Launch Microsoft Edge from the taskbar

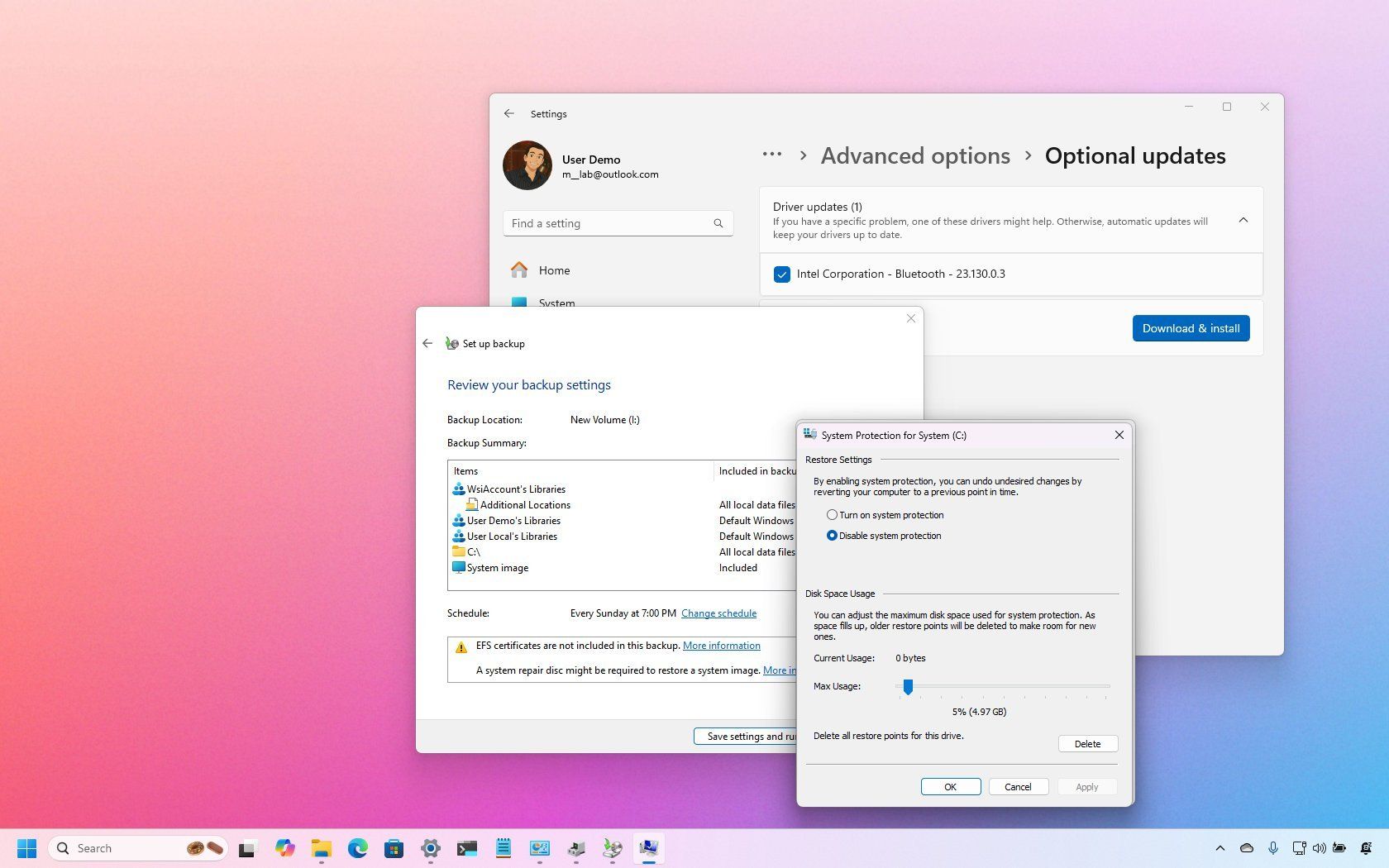click(x=357, y=848)
